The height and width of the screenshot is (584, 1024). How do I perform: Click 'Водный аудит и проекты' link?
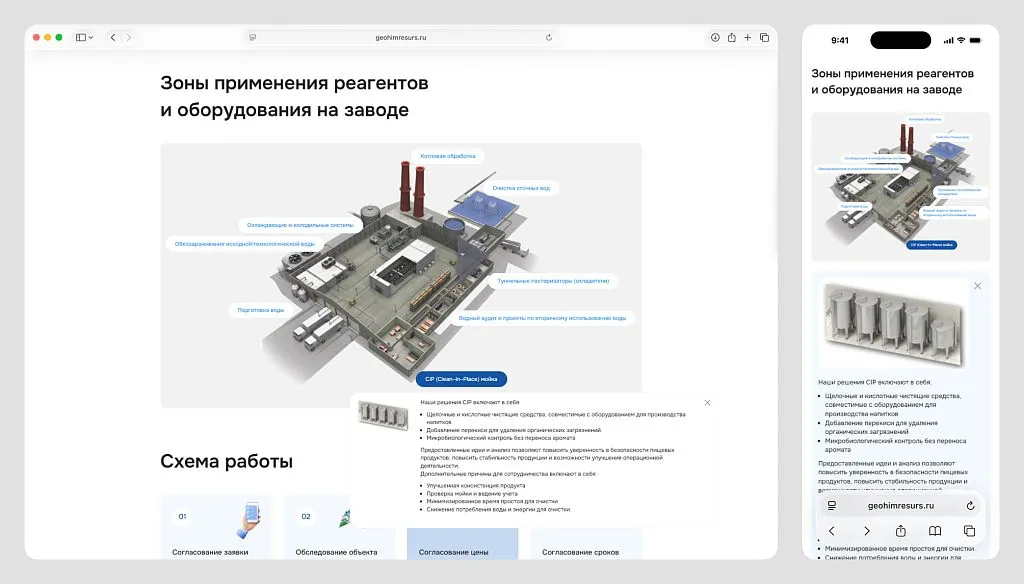tap(542, 318)
